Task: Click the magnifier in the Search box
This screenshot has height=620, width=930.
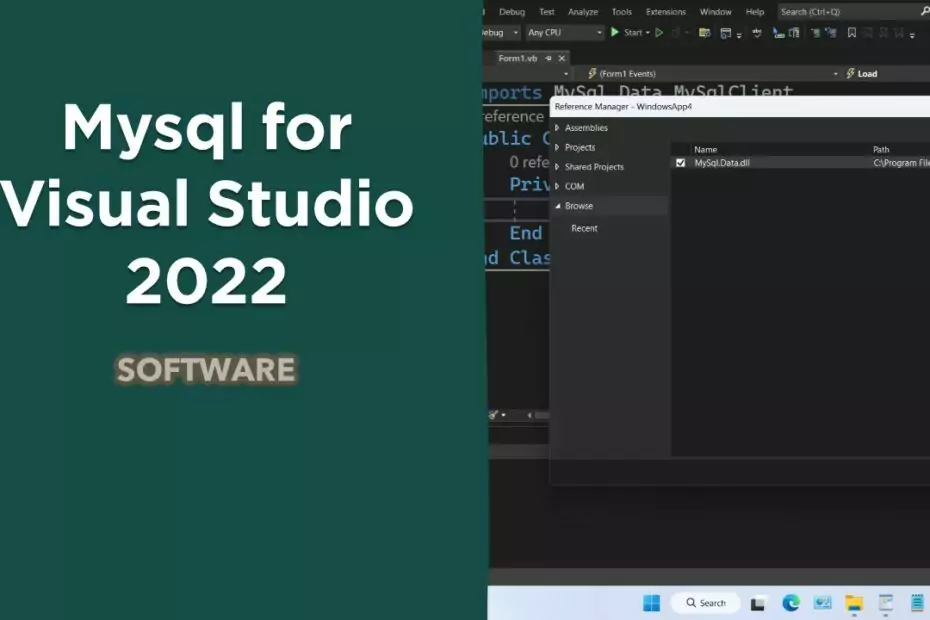Action: 925,11
